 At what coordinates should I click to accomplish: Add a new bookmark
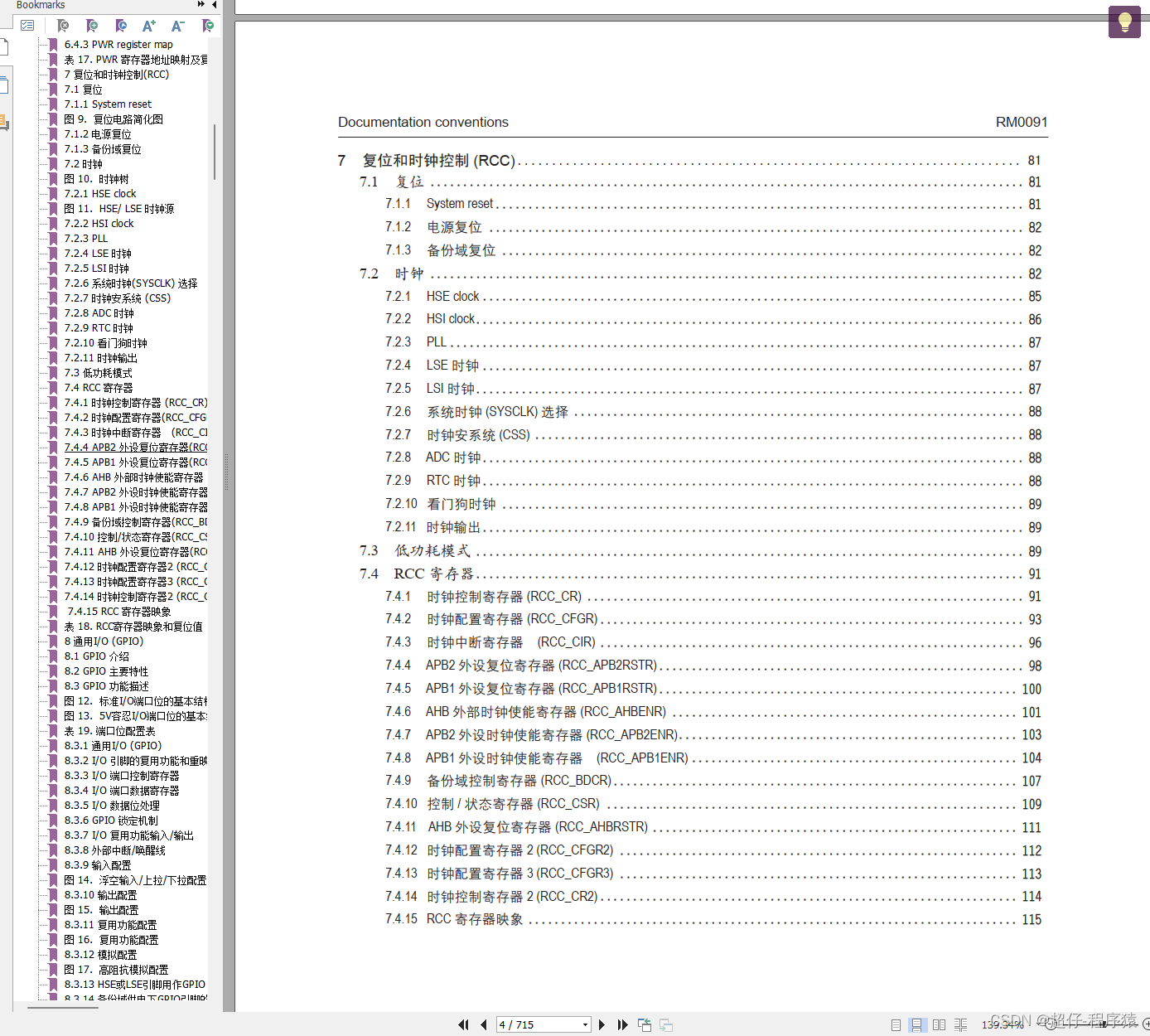92,26
